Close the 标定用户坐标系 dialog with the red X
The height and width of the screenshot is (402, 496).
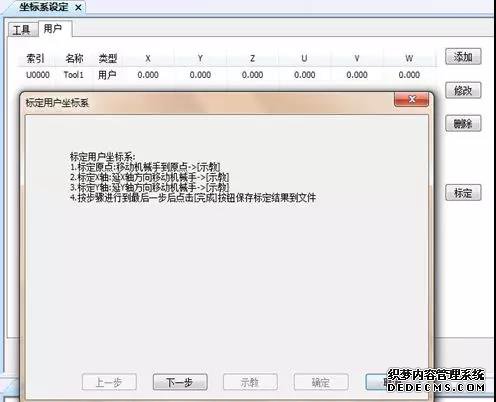(411, 99)
